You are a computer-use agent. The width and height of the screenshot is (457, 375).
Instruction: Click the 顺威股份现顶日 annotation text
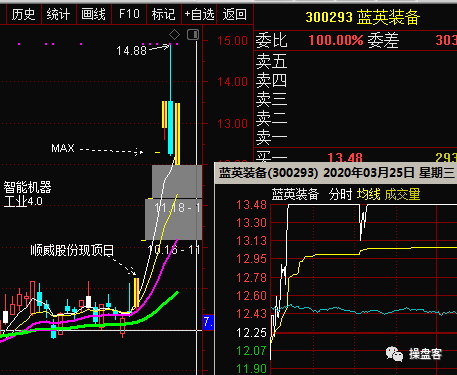click(x=72, y=250)
